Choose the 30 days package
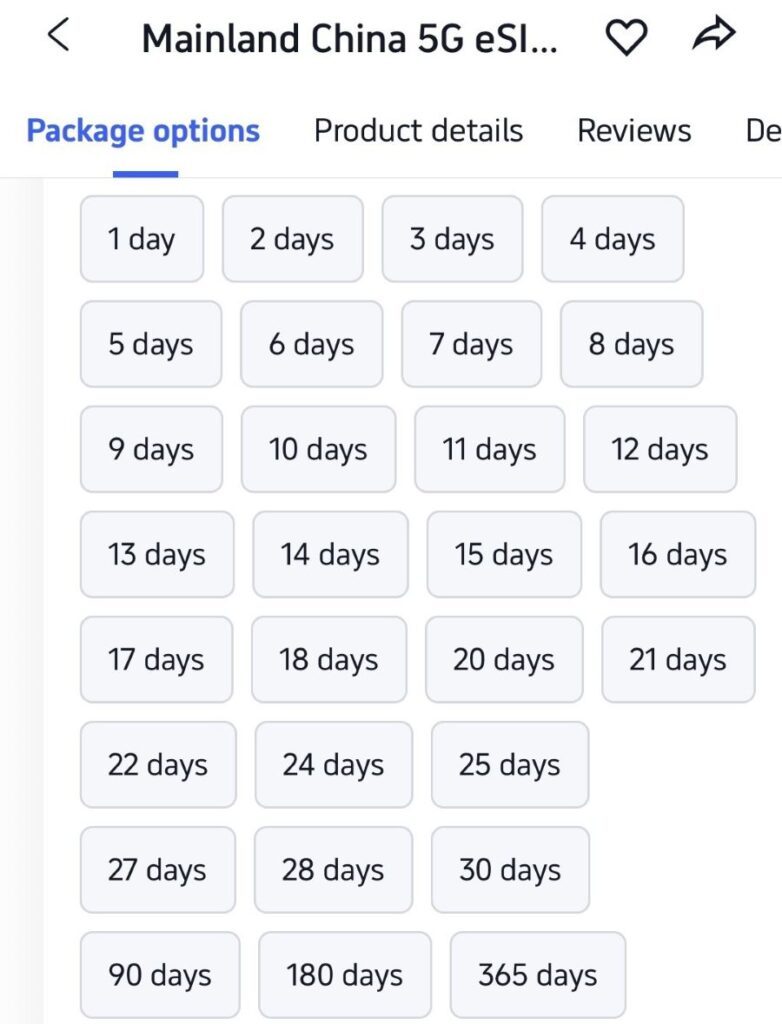 510,870
